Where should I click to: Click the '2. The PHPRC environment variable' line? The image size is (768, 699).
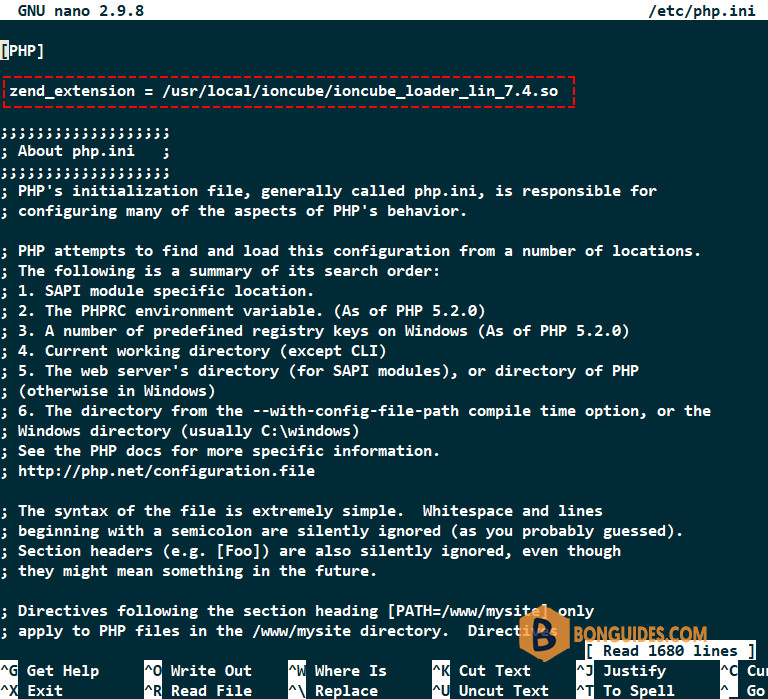[243, 311]
